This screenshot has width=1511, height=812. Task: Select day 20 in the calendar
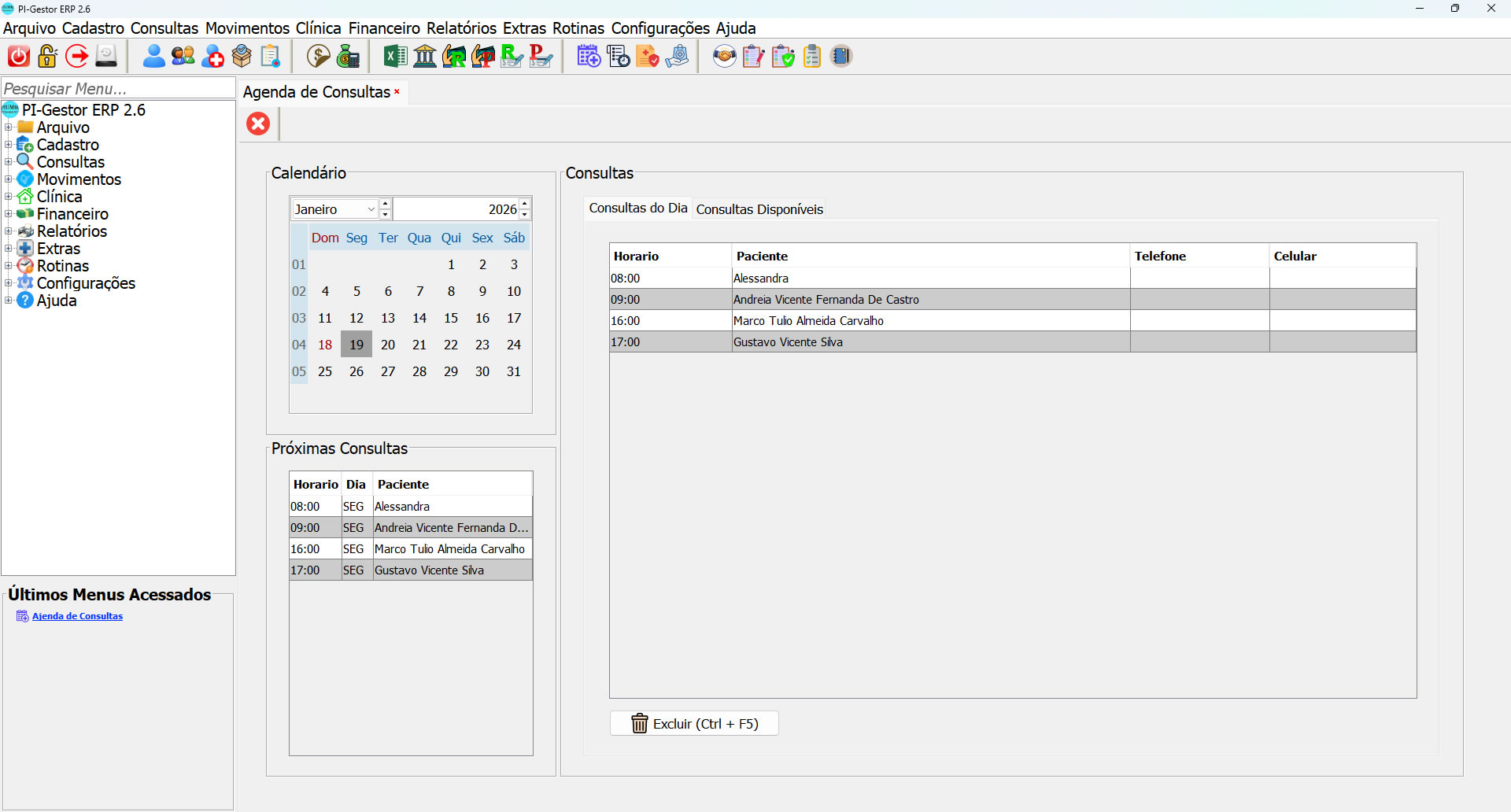[388, 345]
